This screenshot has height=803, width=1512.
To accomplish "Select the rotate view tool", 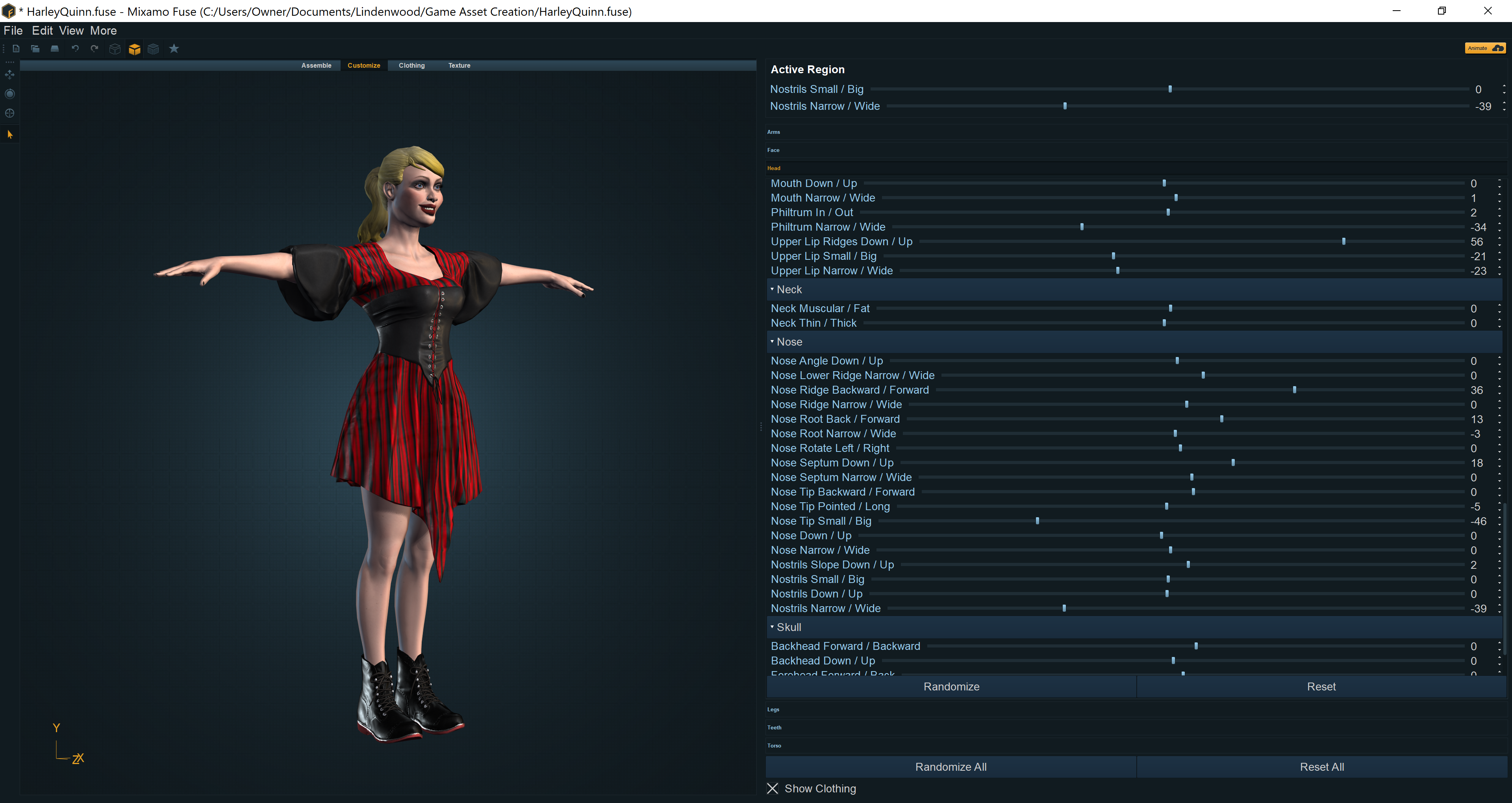I will coord(10,94).
